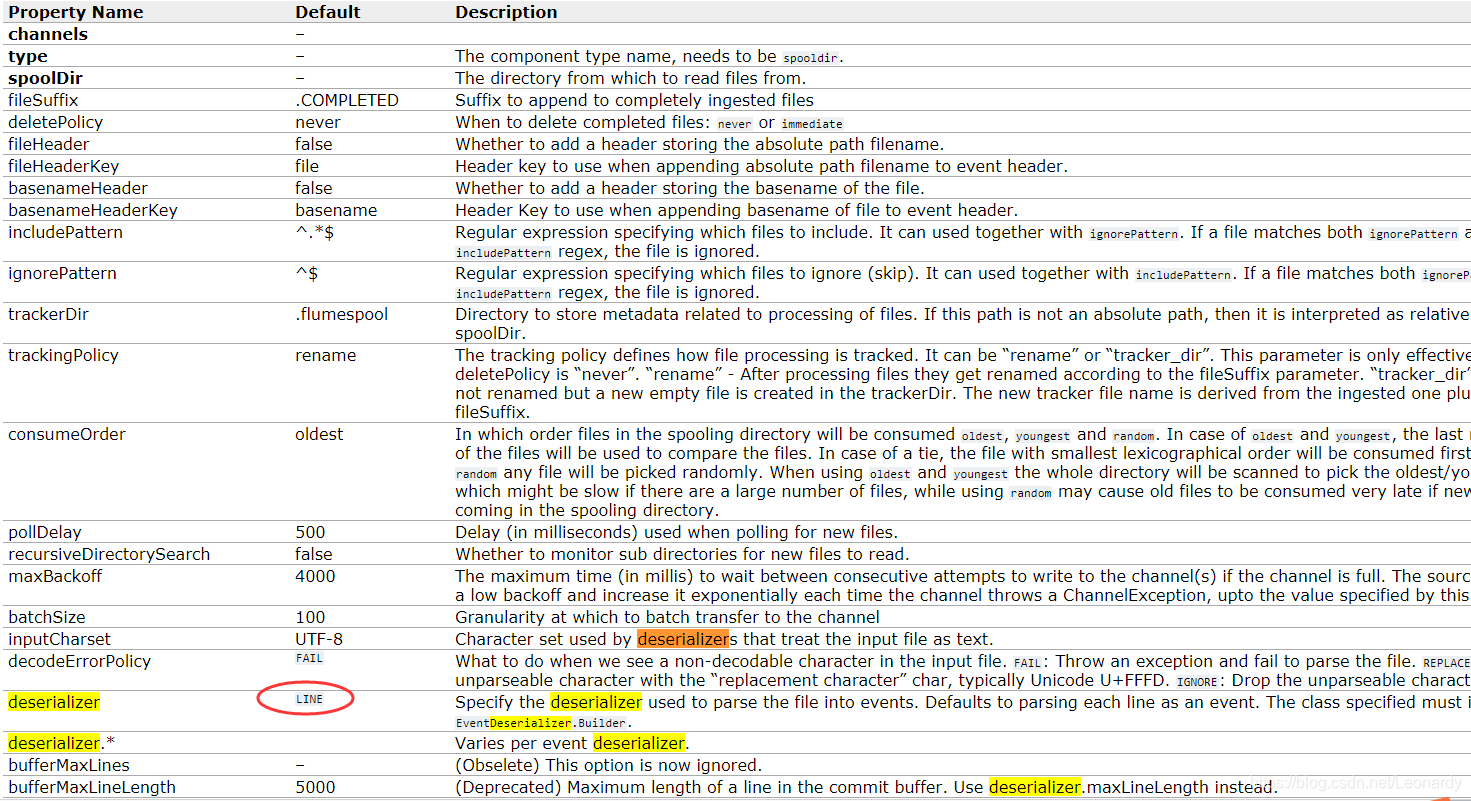1471x801 pixels.
Task: Click the '^$' default value
Action: (306, 273)
